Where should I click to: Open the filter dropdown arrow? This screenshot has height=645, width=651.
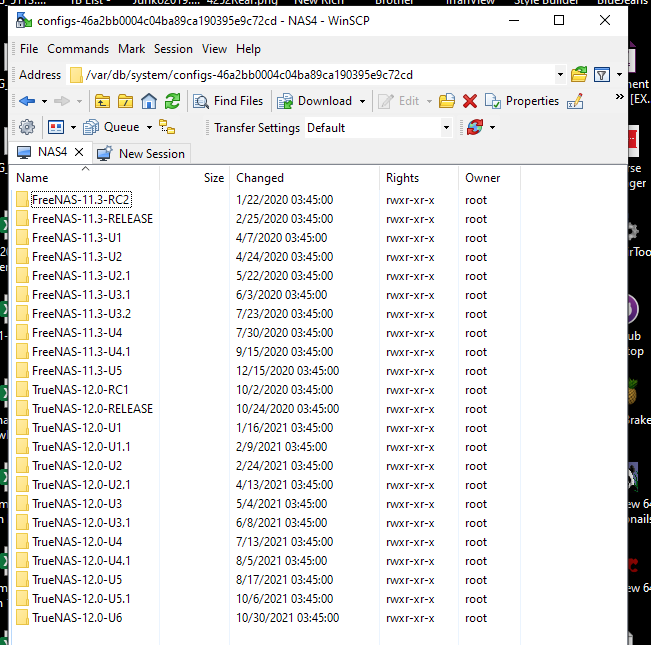(619, 75)
